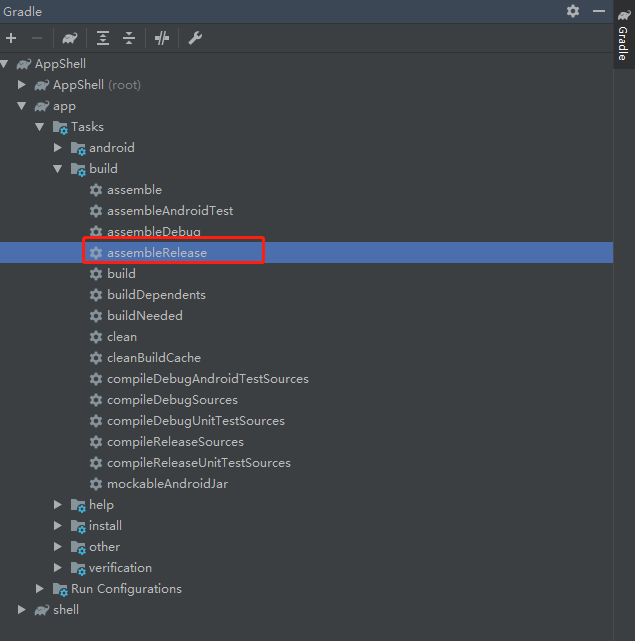The width and height of the screenshot is (635, 641).
Task: Select compileDebugUnitTestSources task
Action: (196, 421)
